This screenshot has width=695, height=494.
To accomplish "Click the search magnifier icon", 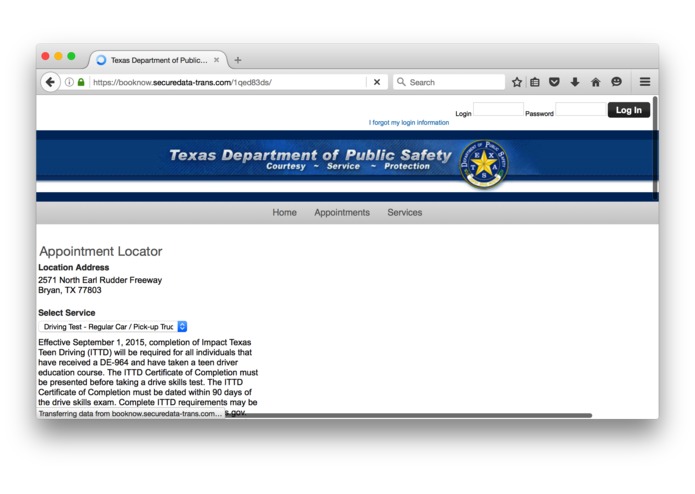I will pyautogui.click(x=401, y=82).
